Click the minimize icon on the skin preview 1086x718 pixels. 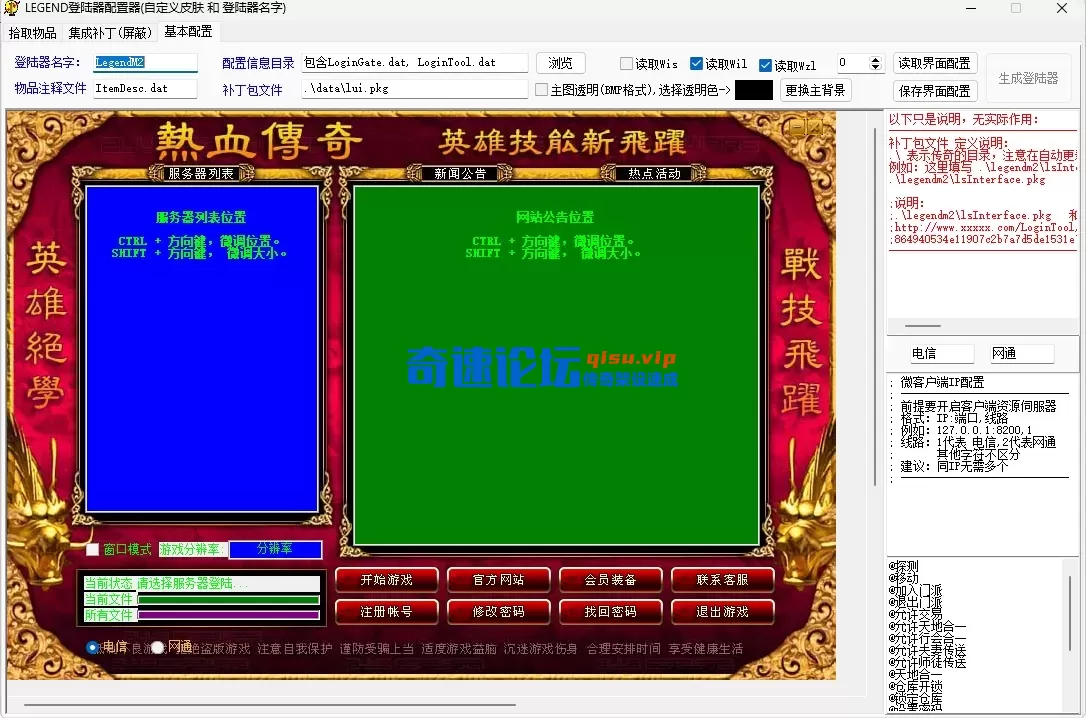click(796, 127)
